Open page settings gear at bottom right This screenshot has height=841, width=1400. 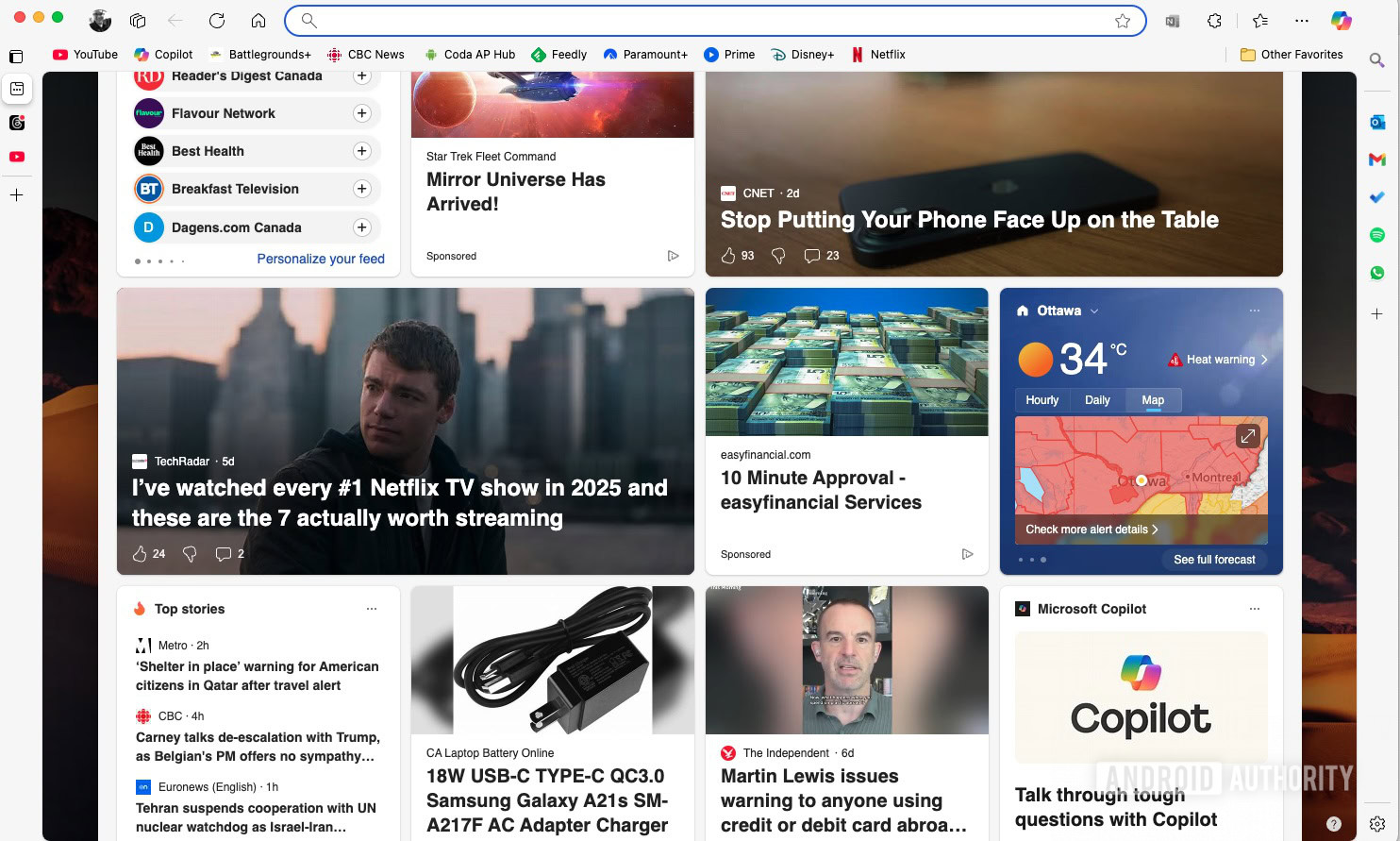tap(1376, 823)
